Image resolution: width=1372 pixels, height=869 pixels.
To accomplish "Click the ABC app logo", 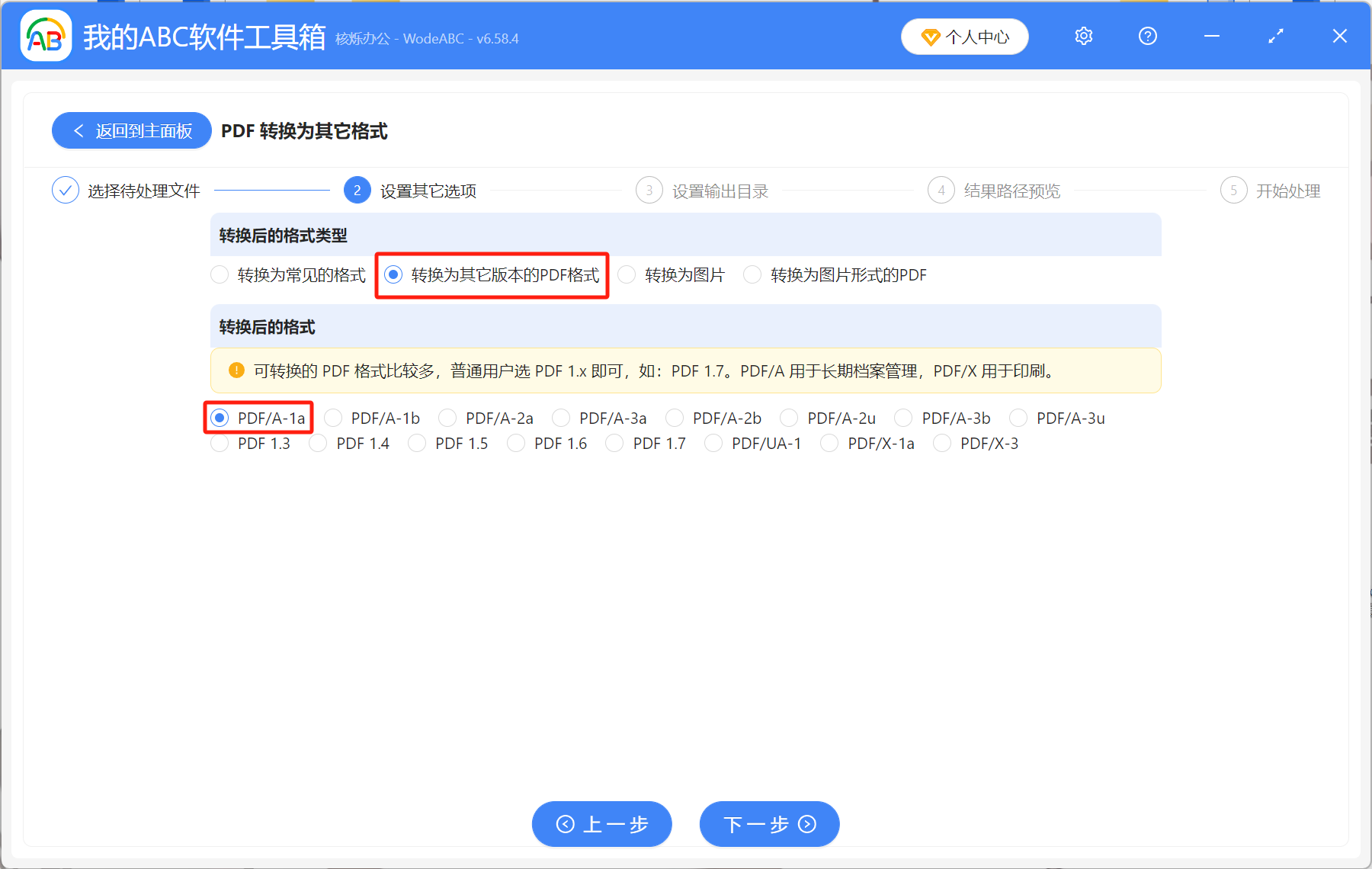I will point(46,35).
